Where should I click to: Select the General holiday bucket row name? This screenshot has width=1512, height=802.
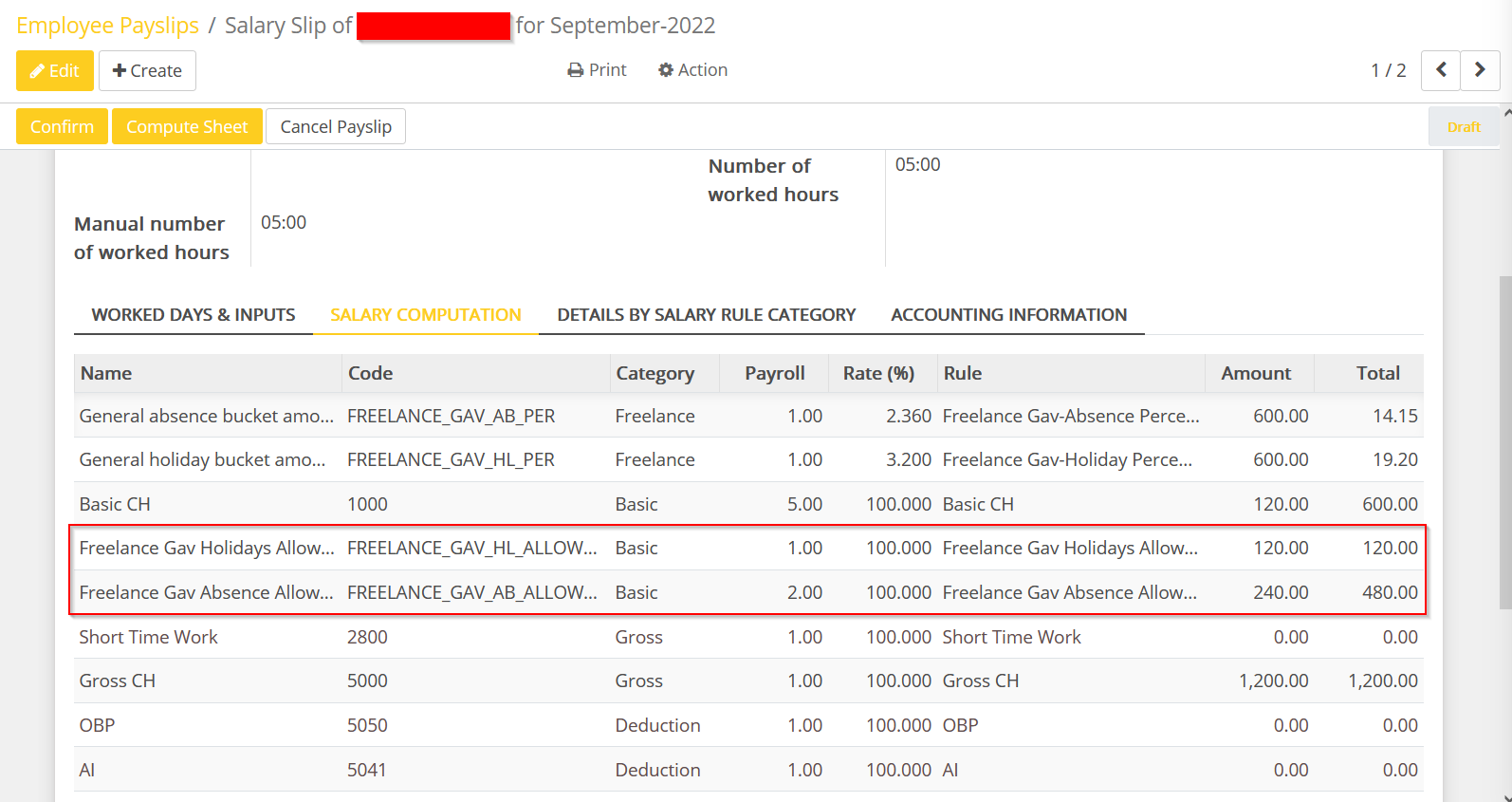click(x=203, y=459)
